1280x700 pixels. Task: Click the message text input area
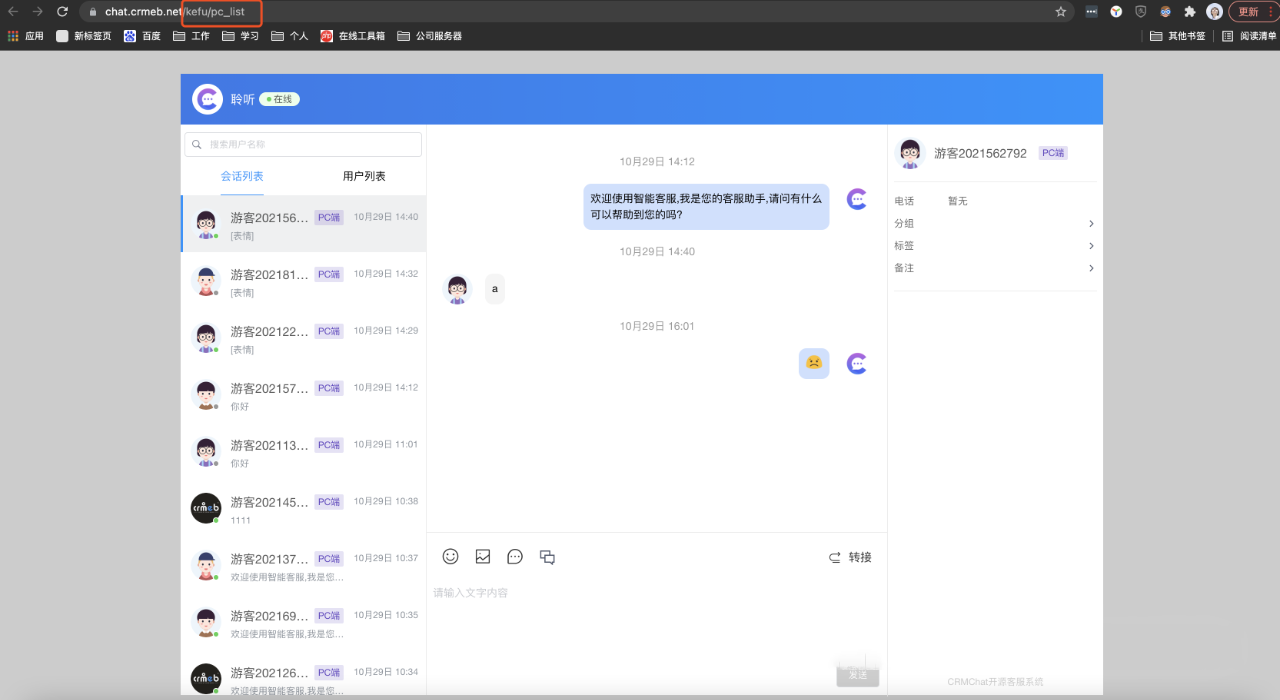[x=656, y=620]
